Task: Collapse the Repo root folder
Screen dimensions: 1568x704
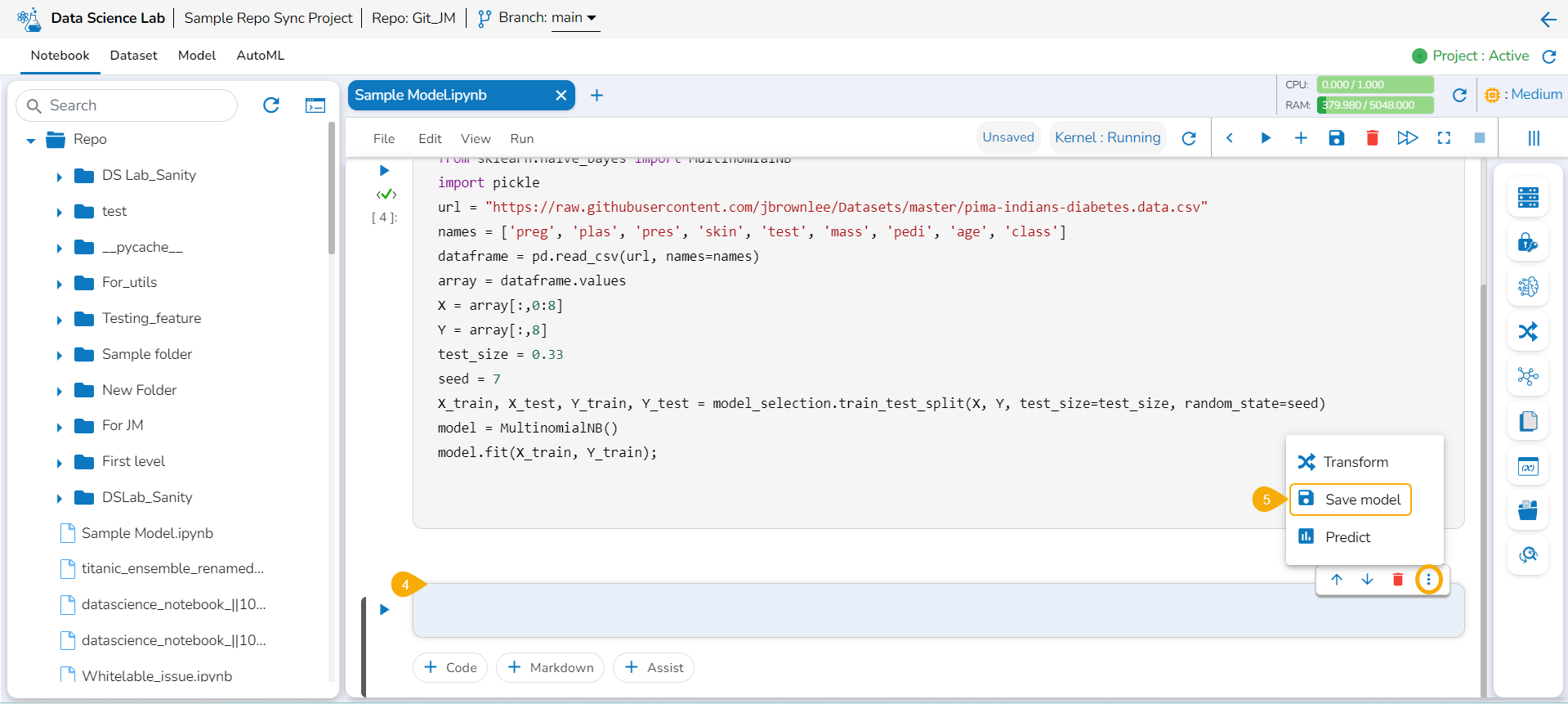Action: (x=31, y=140)
